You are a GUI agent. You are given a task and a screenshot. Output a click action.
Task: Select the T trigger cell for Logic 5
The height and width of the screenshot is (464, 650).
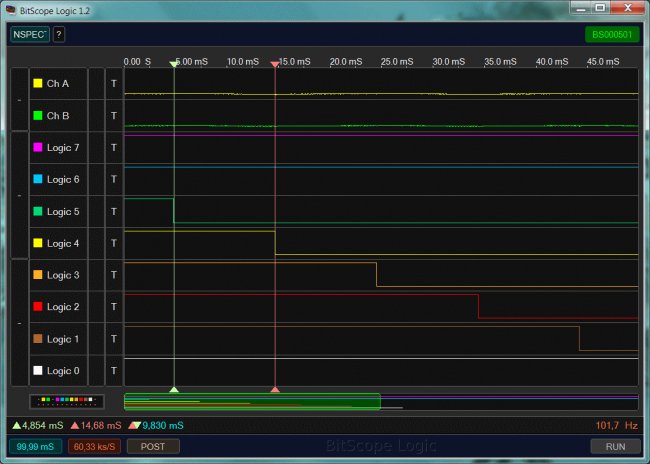click(x=114, y=212)
